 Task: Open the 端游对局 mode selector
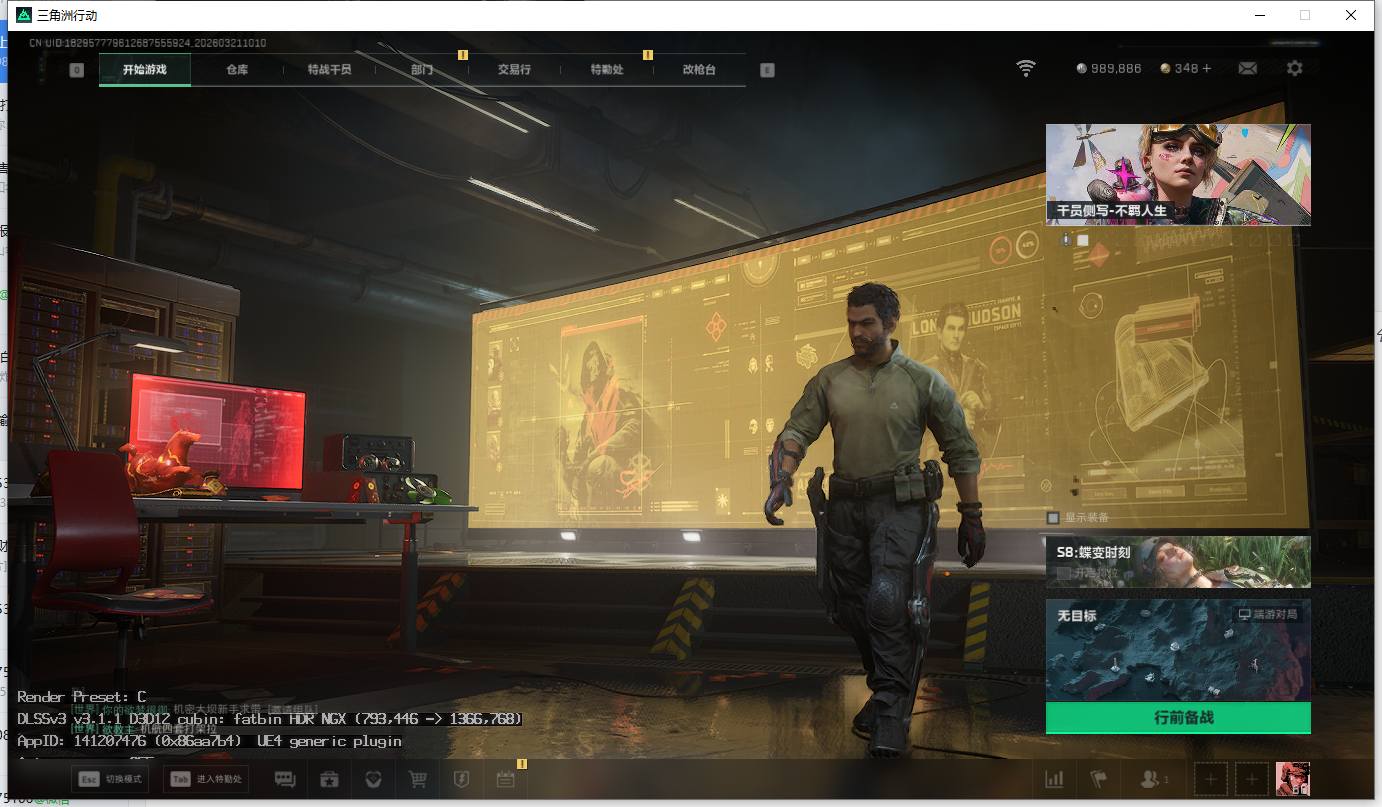pyautogui.click(x=1267, y=614)
